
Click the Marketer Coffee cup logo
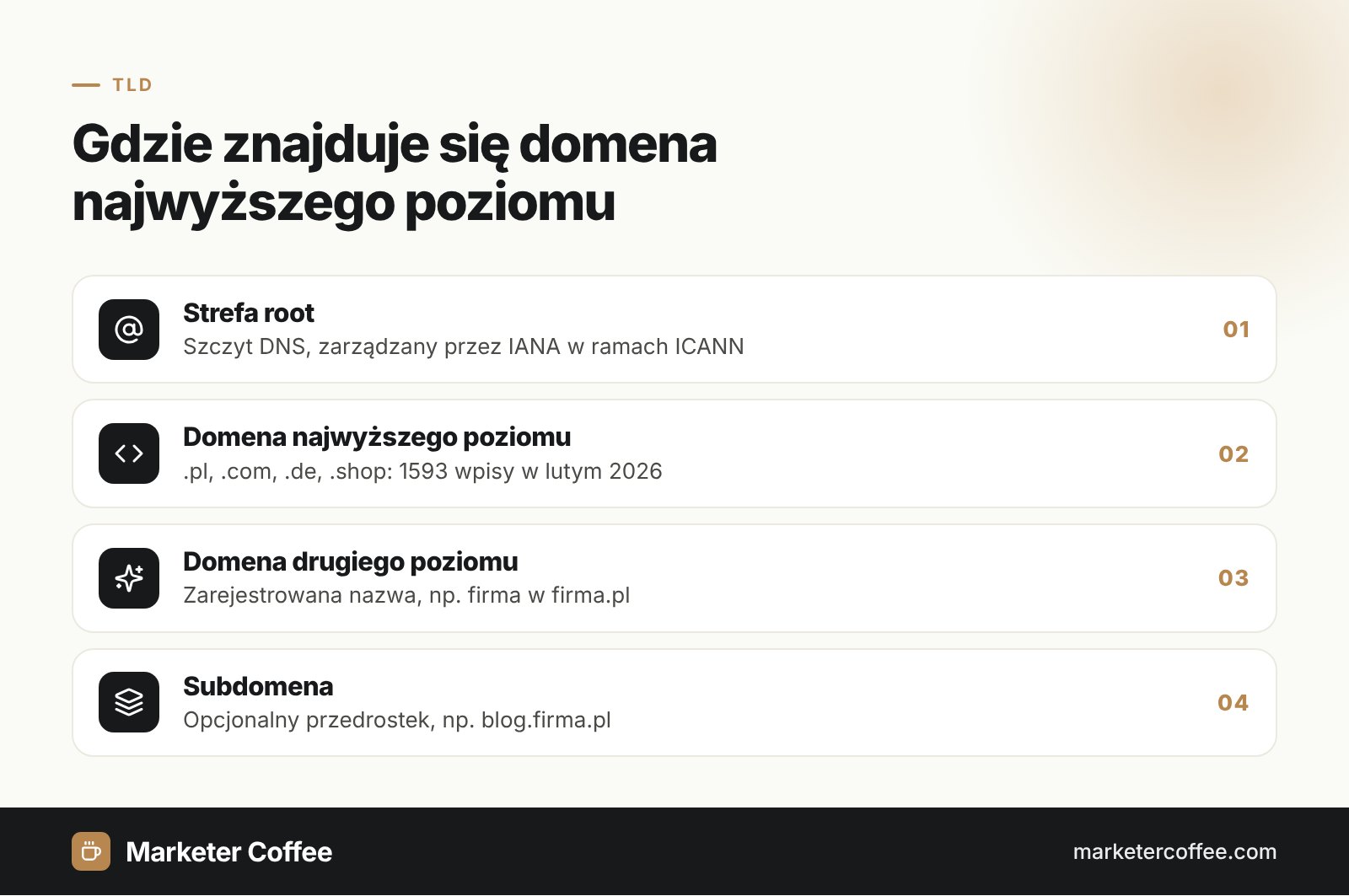[91, 851]
